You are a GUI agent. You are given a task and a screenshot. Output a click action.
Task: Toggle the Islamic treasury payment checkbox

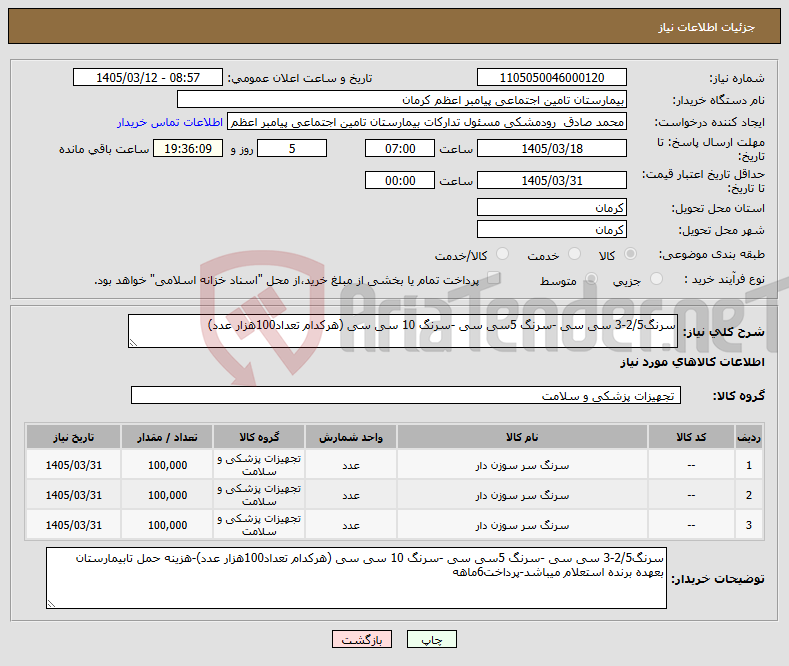[494, 278]
